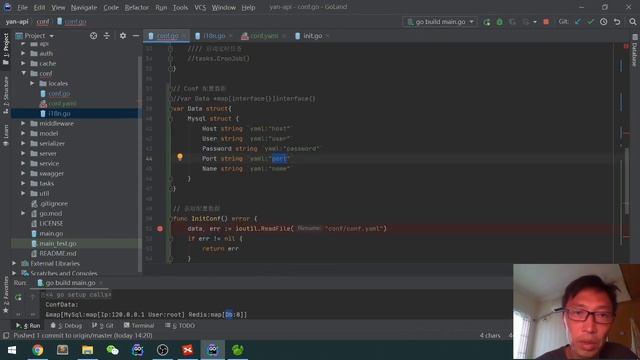Hide the Project panel with the minus icon

pos(136,36)
